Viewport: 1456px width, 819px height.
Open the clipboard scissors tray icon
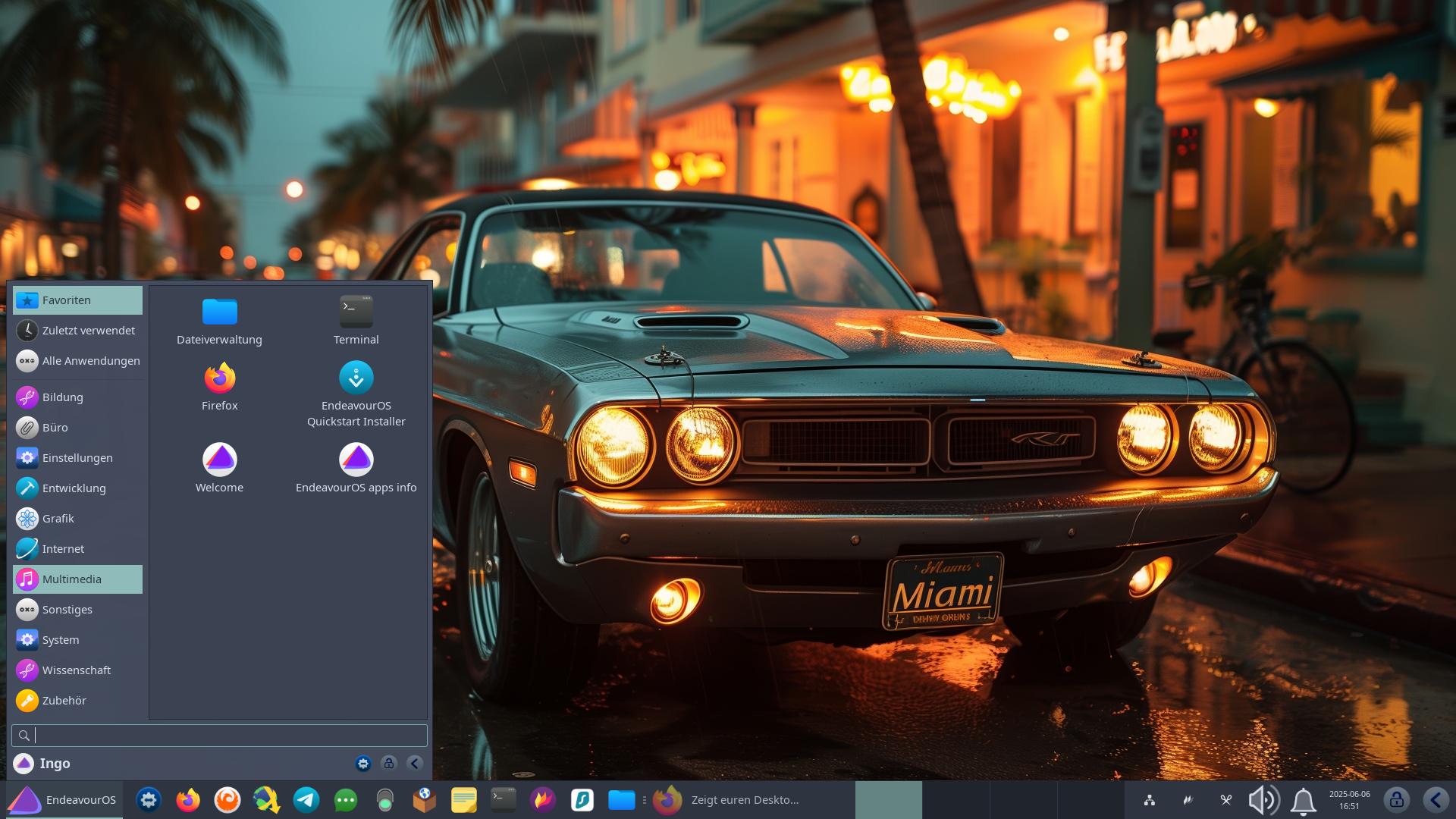(x=1225, y=800)
